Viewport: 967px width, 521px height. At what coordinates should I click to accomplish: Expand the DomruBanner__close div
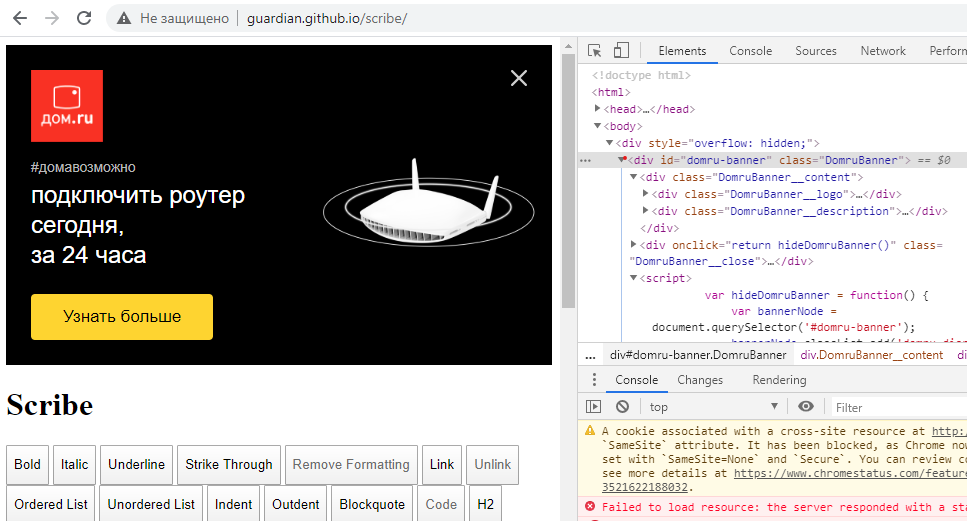[633, 245]
